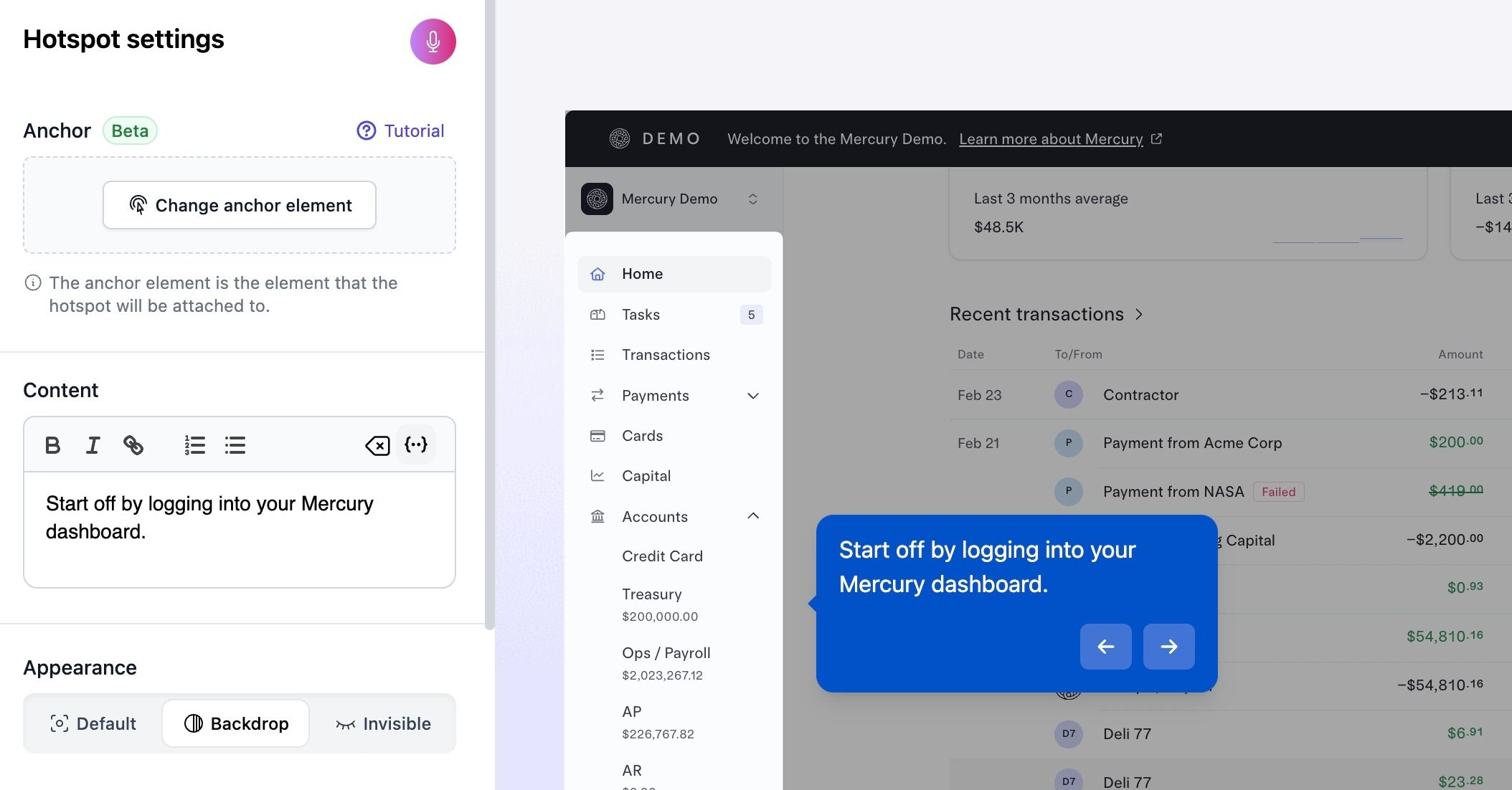Click the Date column header
The width and height of the screenshot is (1512, 790).
[970, 354]
